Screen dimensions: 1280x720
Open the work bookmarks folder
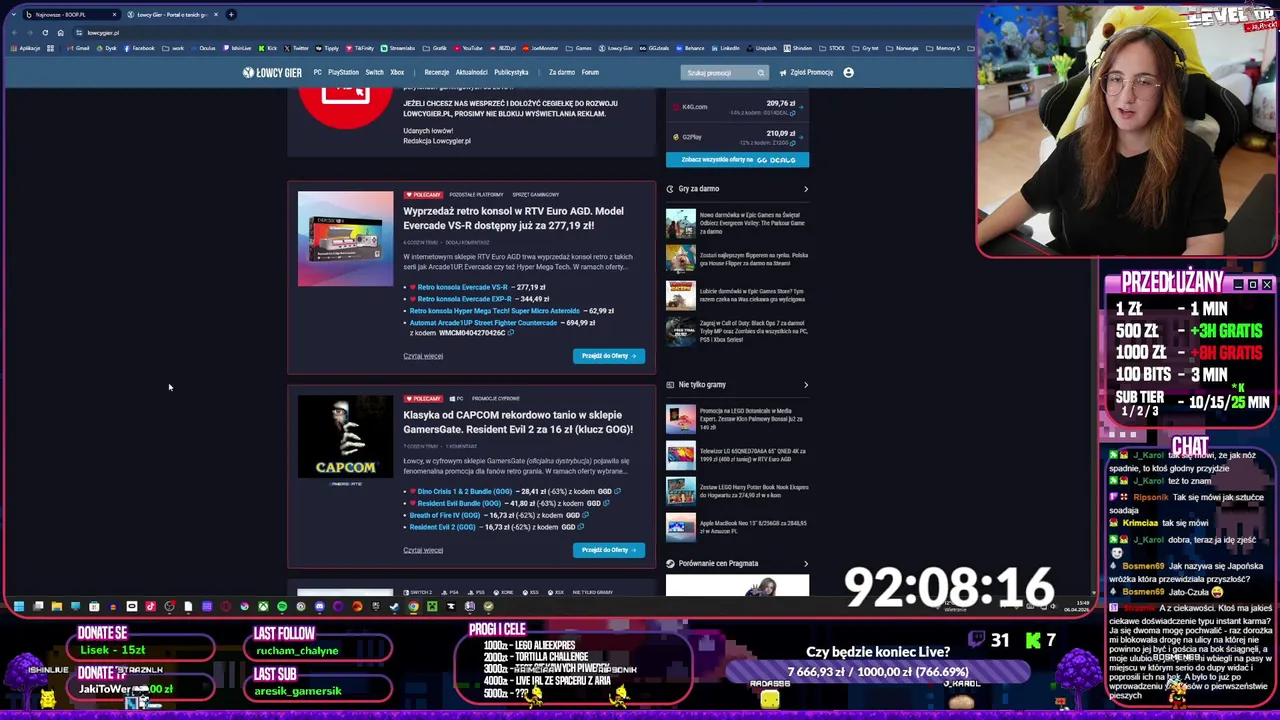coord(174,48)
